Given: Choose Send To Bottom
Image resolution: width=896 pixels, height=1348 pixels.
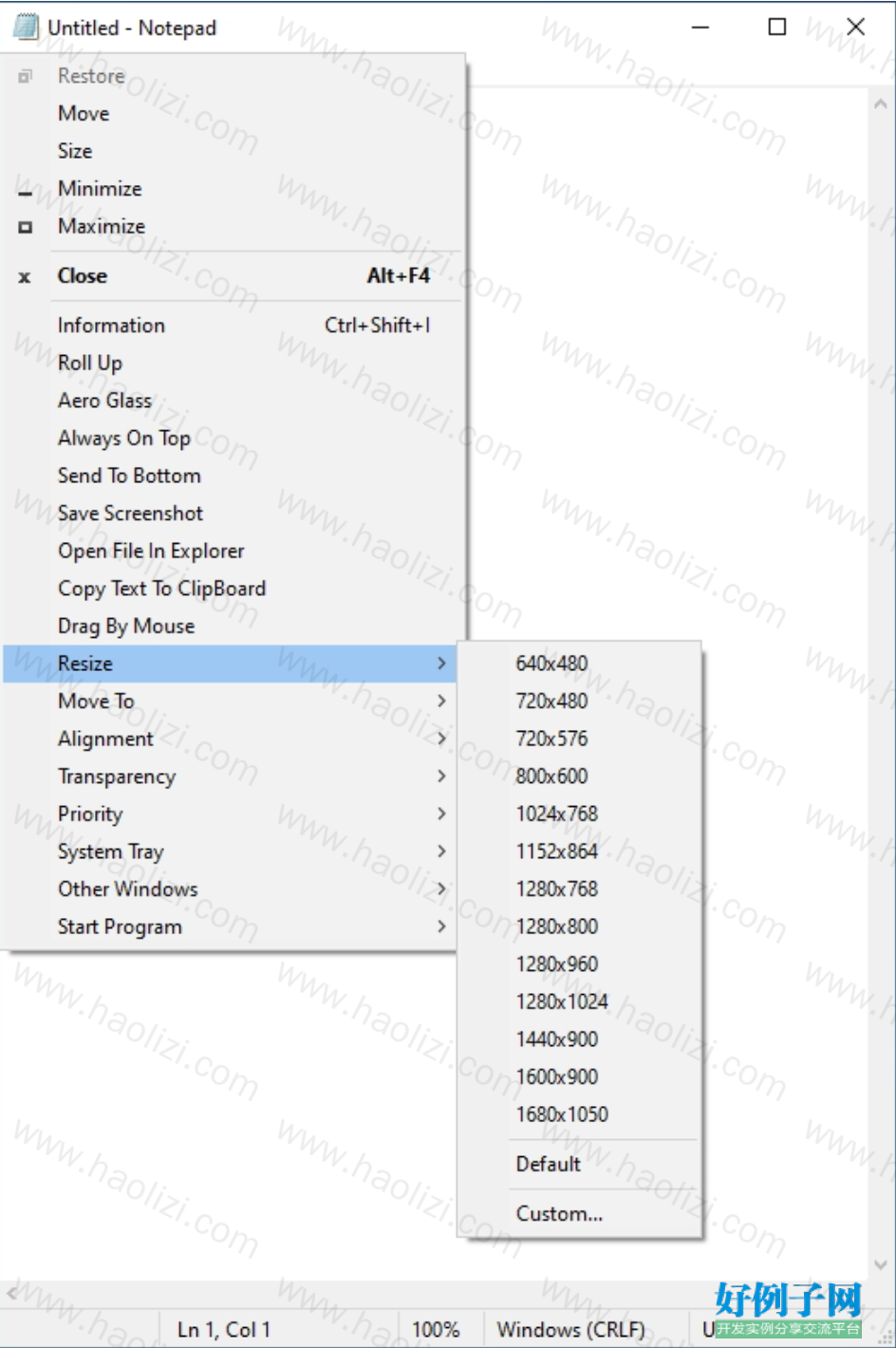Looking at the screenshot, I should tap(233, 476).
